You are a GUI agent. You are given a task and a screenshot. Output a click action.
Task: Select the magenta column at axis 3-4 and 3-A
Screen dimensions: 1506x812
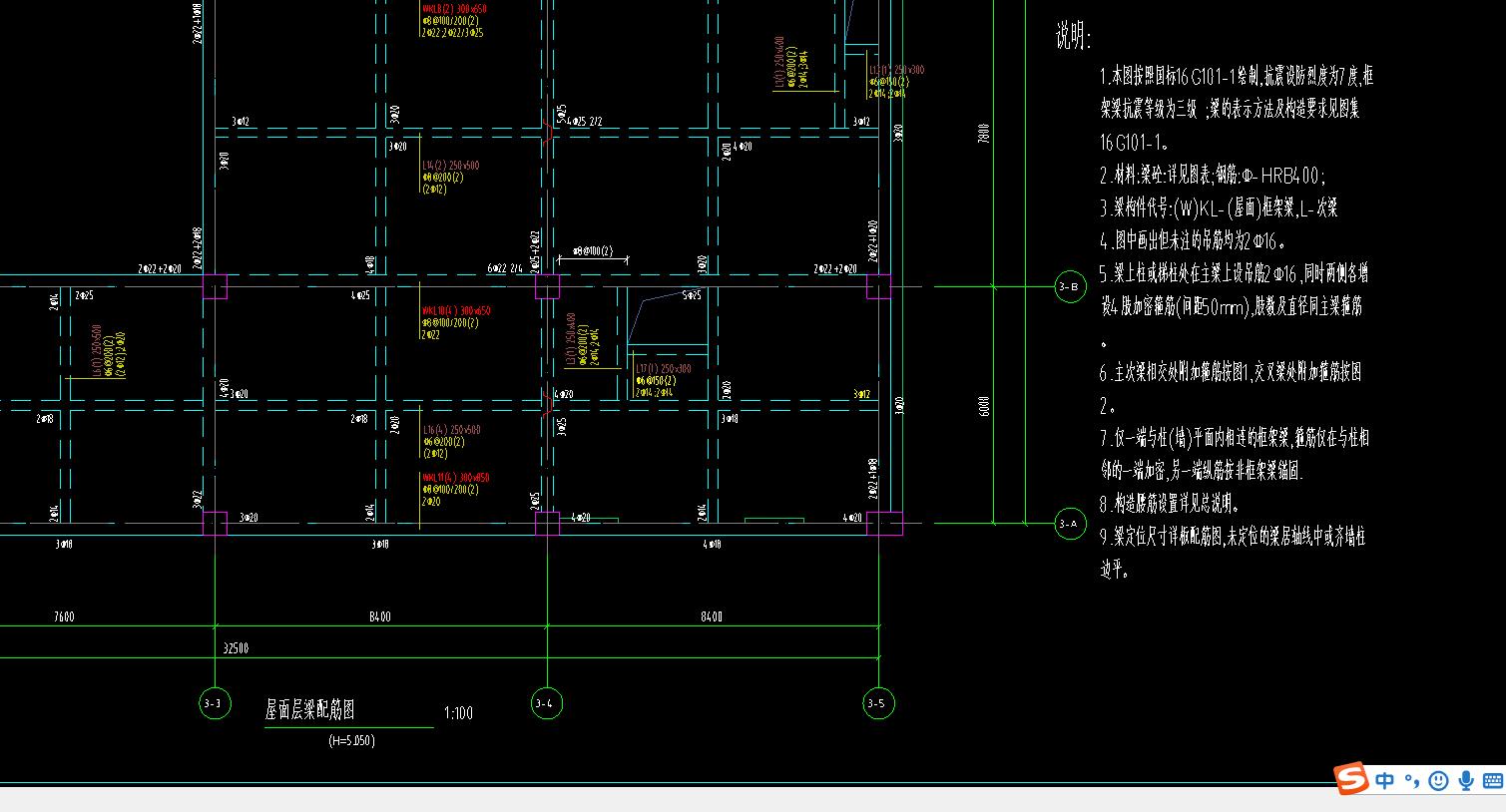click(x=547, y=524)
